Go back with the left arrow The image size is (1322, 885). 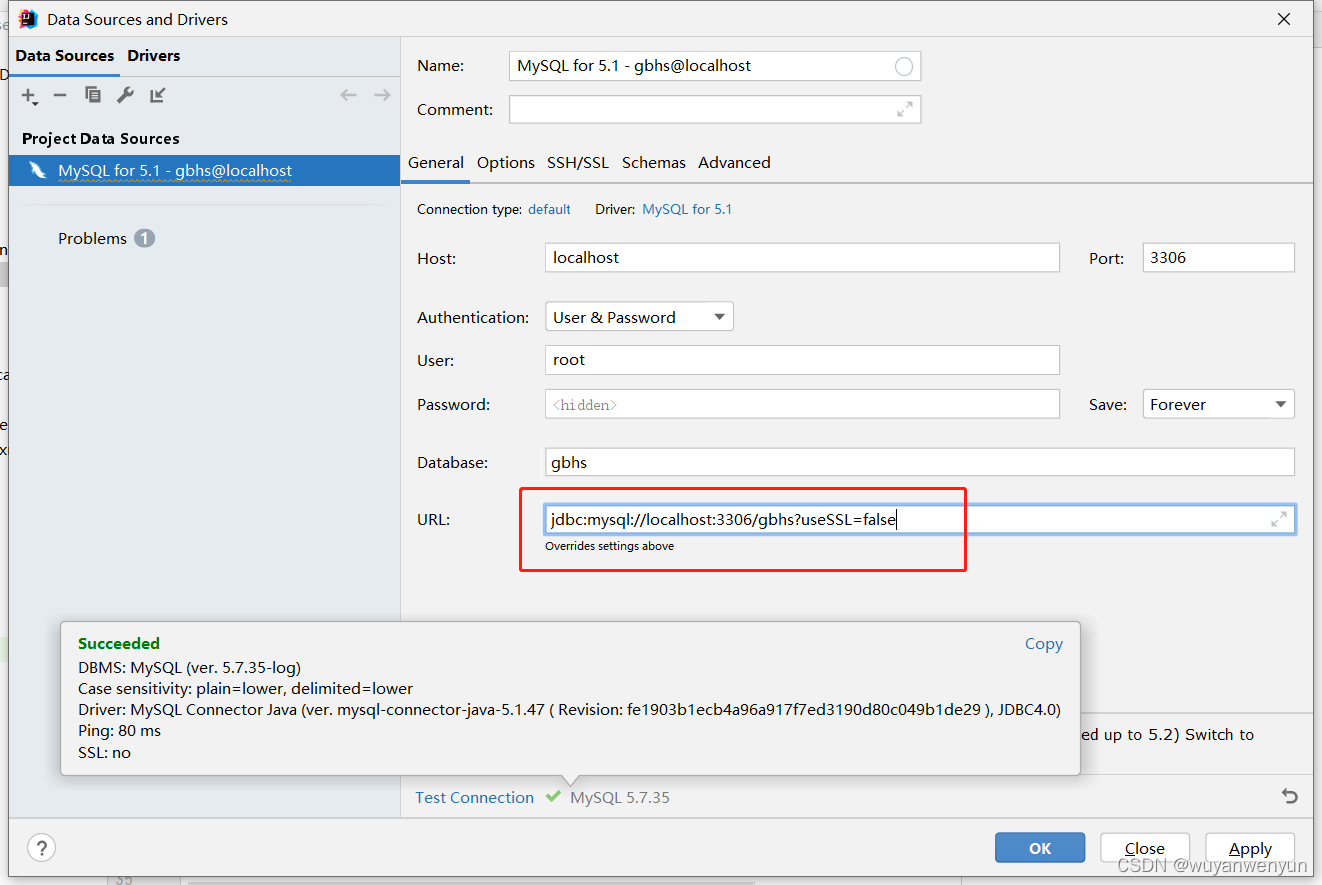[x=348, y=95]
